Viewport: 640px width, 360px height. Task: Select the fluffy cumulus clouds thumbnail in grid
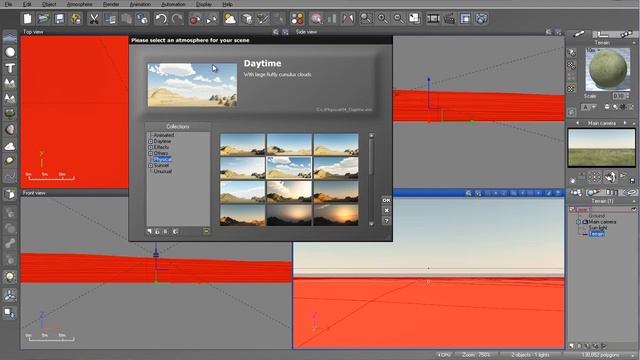pos(289,168)
